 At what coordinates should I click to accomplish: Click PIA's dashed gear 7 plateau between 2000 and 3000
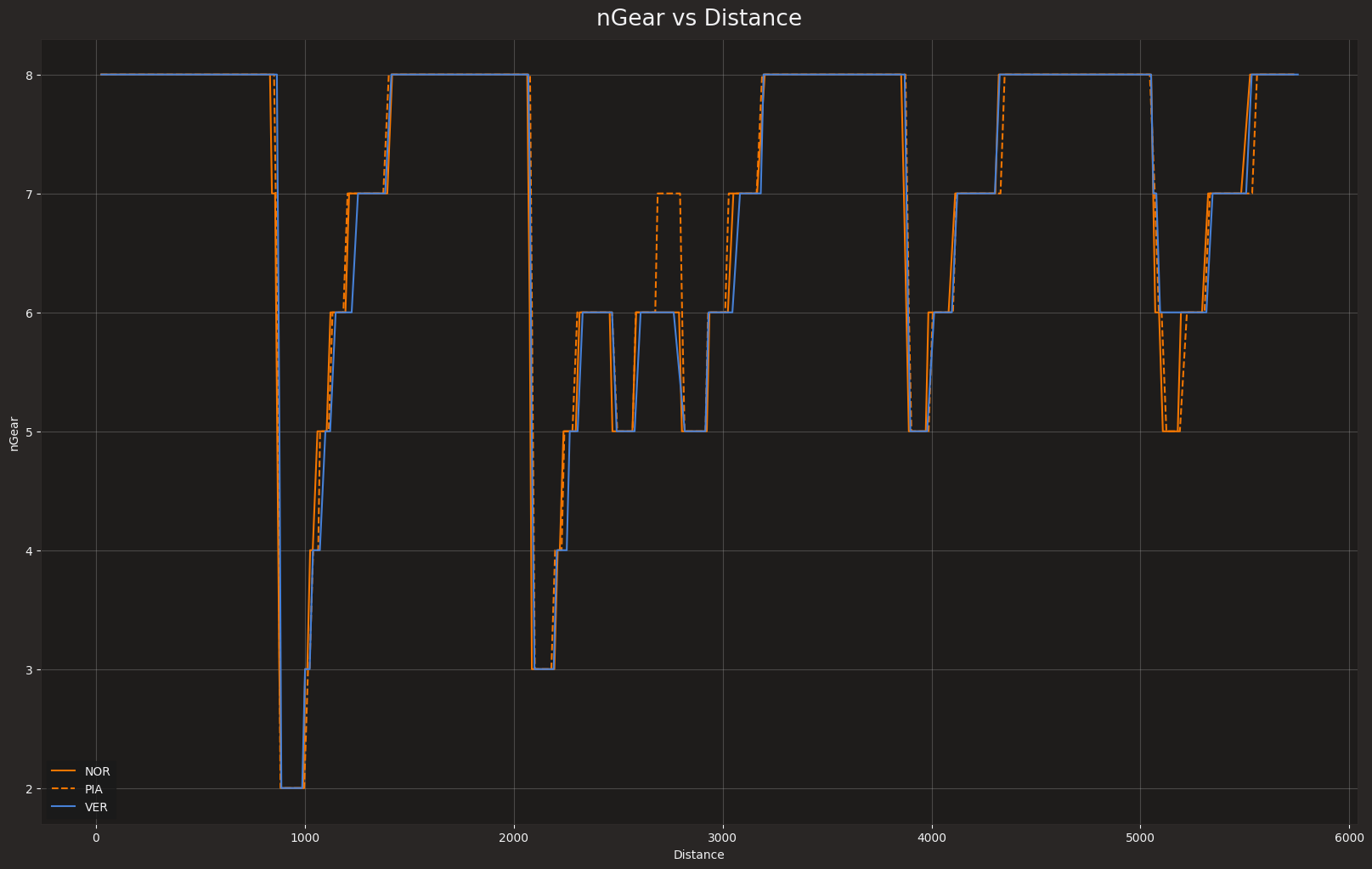pos(669,194)
